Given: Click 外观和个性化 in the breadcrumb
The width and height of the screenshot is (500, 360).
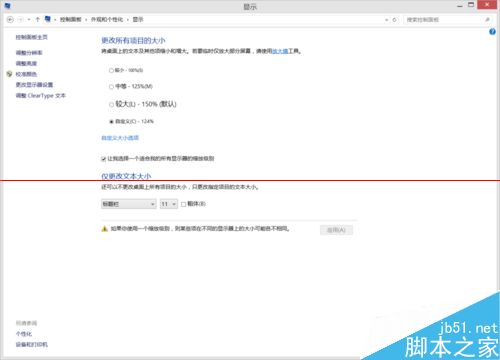Looking at the screenshot, I should point(107,20).
